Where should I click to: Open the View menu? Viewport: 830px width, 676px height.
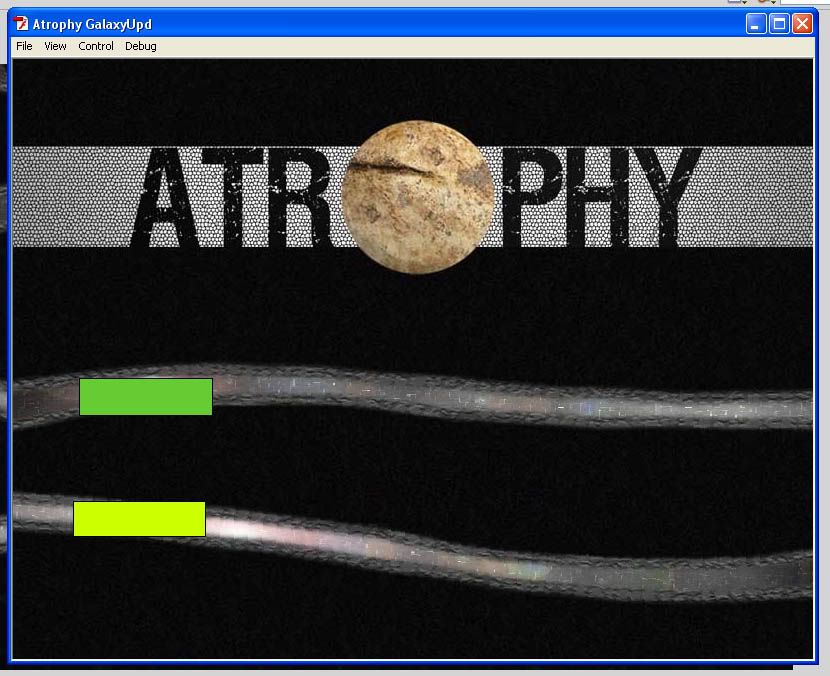point(55,46)
